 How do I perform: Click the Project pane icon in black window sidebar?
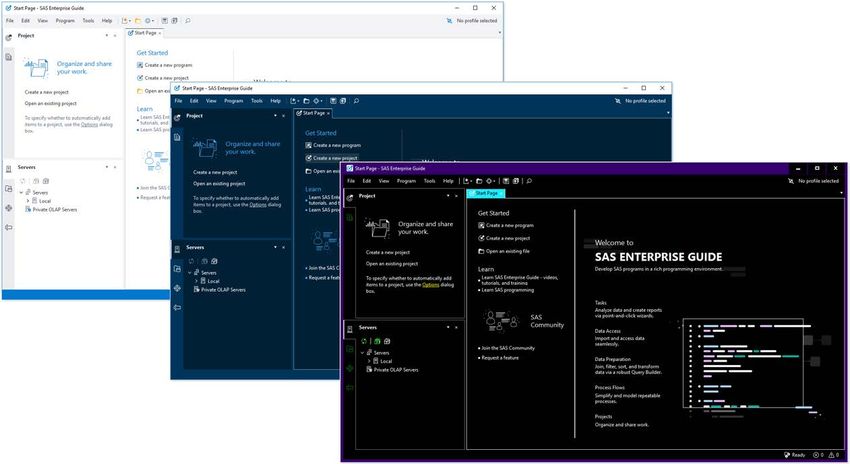click(x=350, y=198)
